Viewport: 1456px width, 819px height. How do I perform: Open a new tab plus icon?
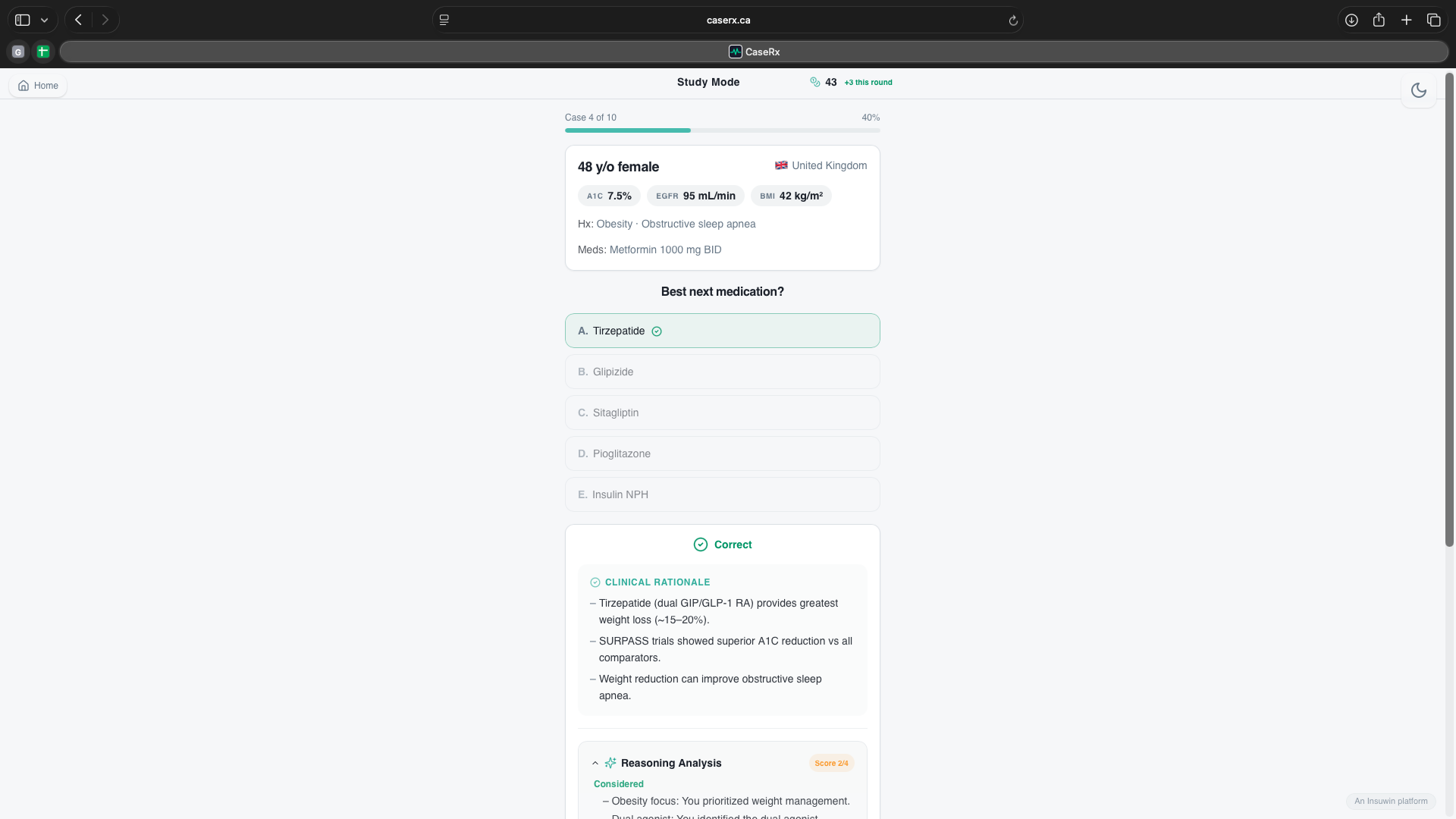click(1406, 20)
